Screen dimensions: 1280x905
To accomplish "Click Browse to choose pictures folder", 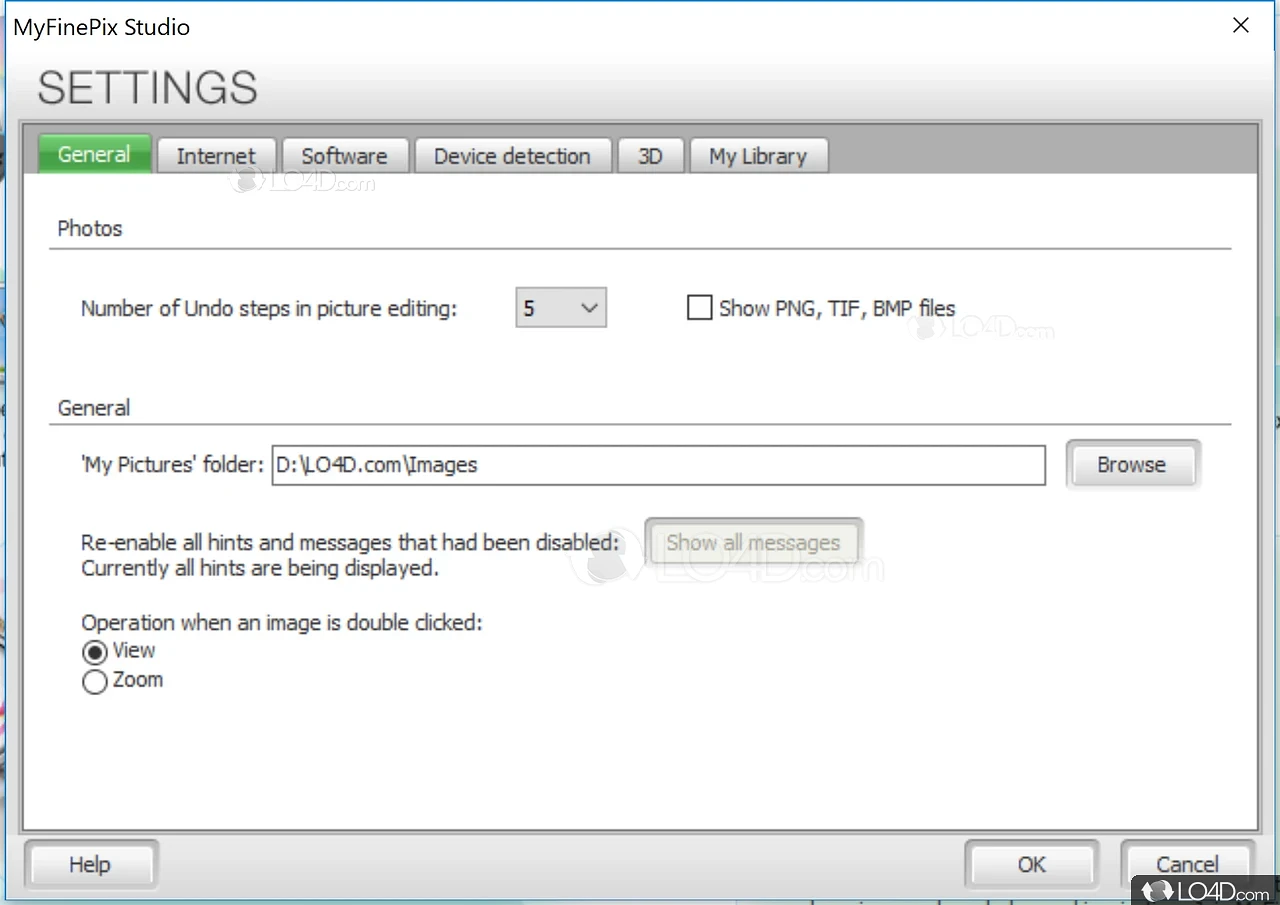I will pos(1132,465).
